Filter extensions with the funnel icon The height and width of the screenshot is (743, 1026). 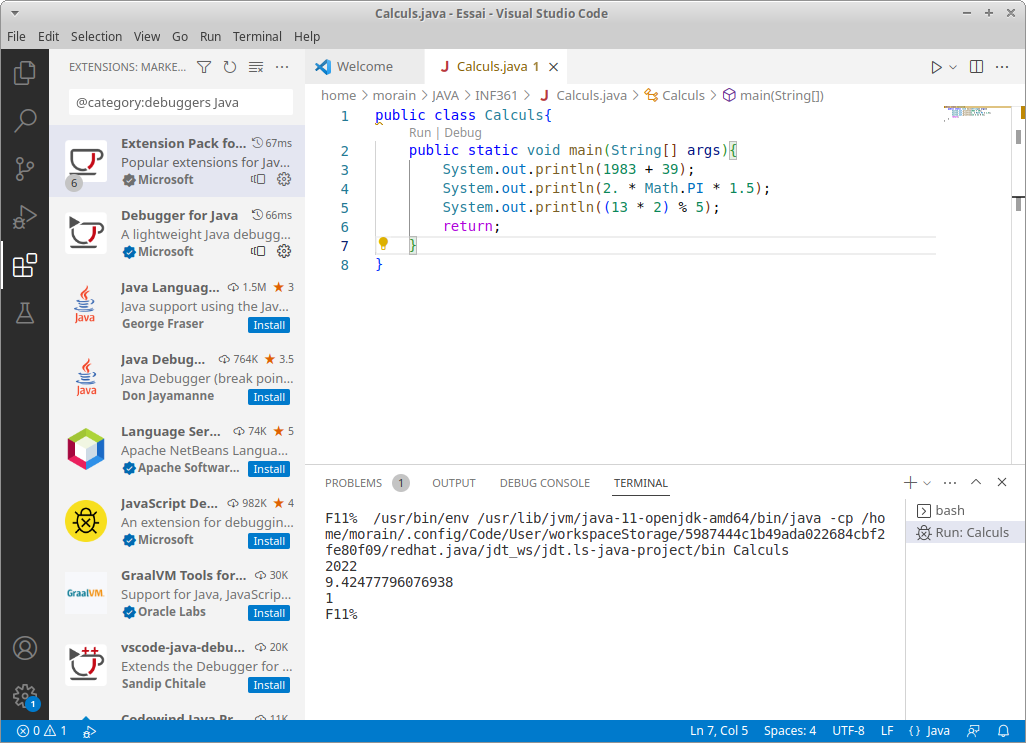[x=204, y=67]
